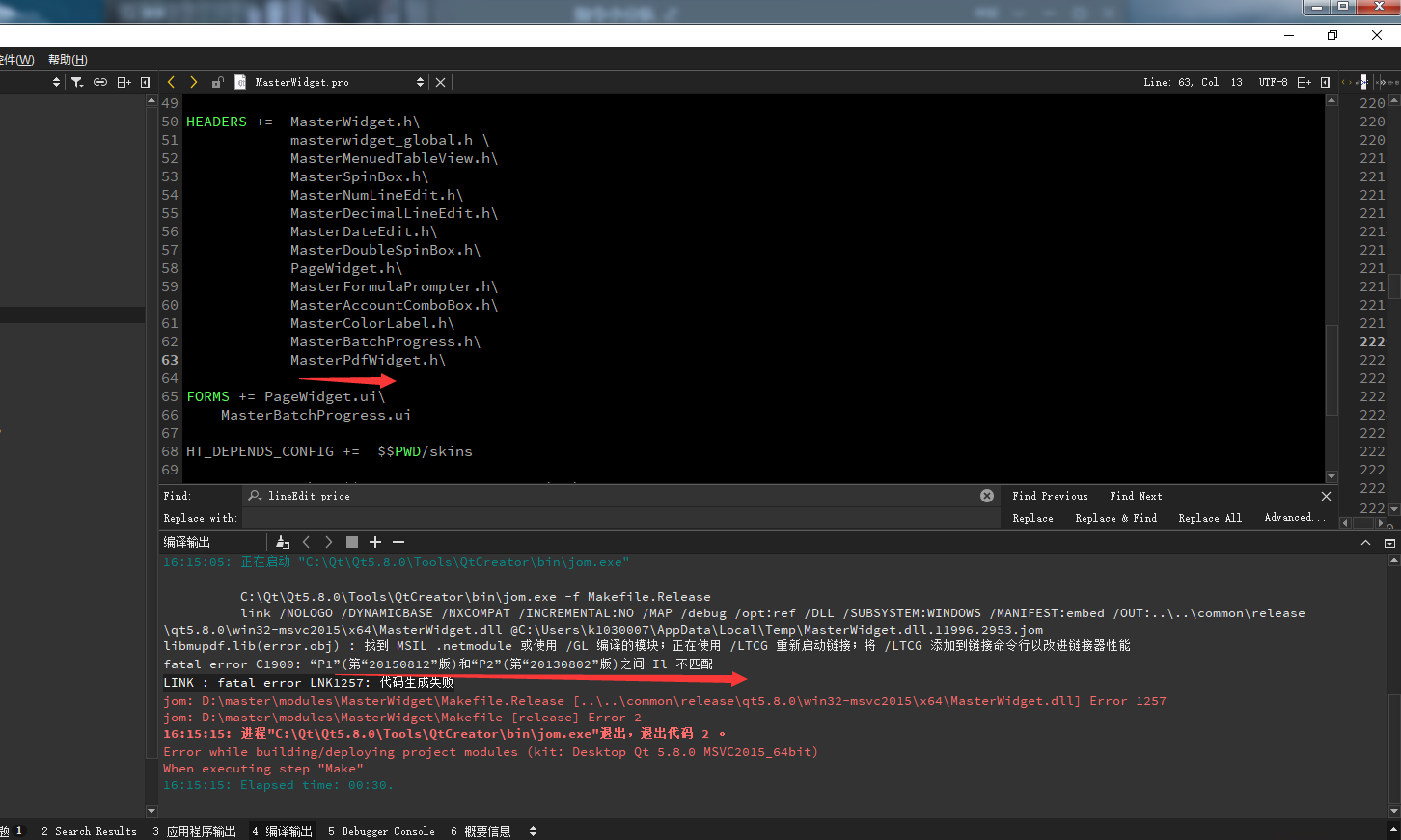
Task: Click the Find Previous button
Action: point(1050,495)
